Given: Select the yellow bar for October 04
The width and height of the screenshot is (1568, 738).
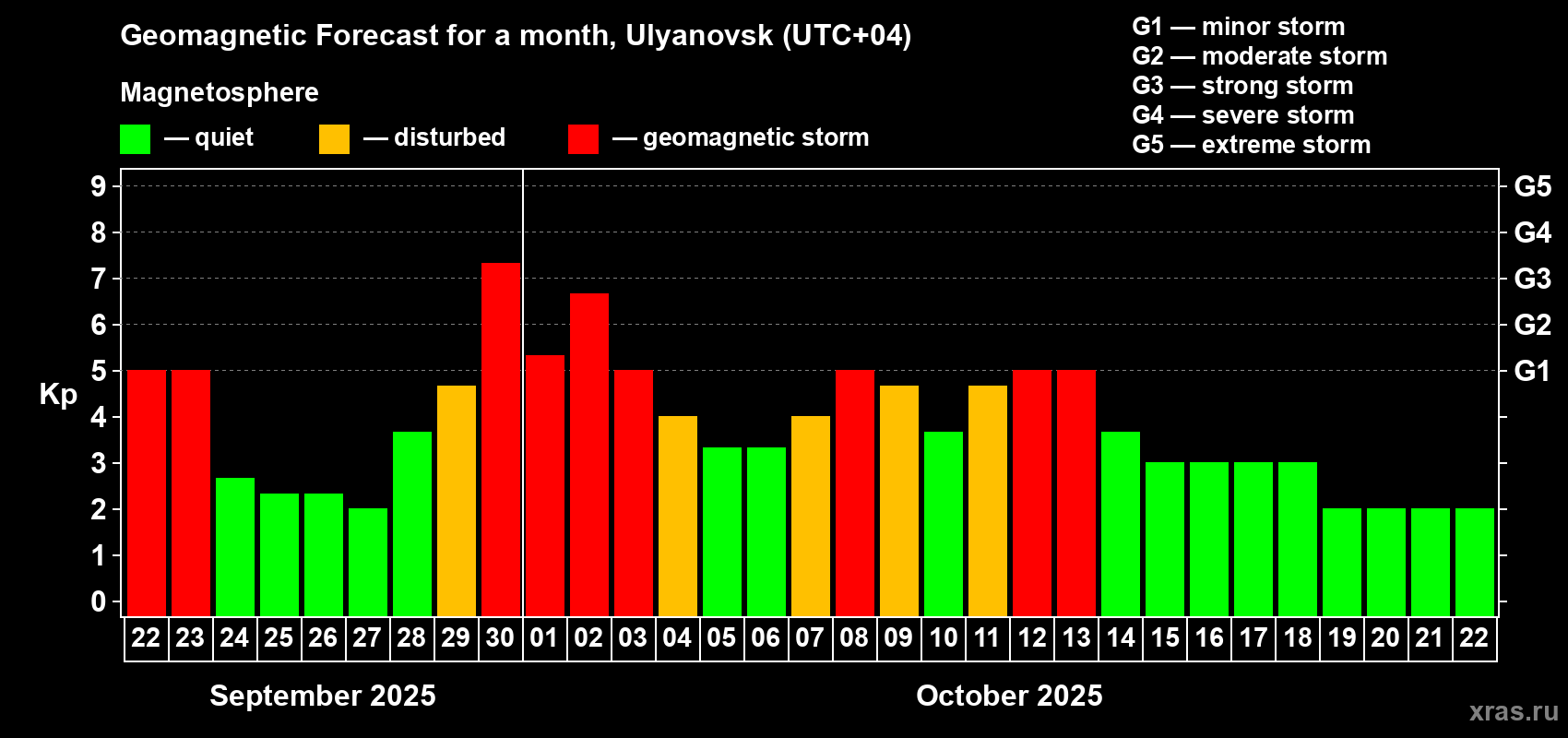Looking at the screenshot, I should [x=678, y=516].
